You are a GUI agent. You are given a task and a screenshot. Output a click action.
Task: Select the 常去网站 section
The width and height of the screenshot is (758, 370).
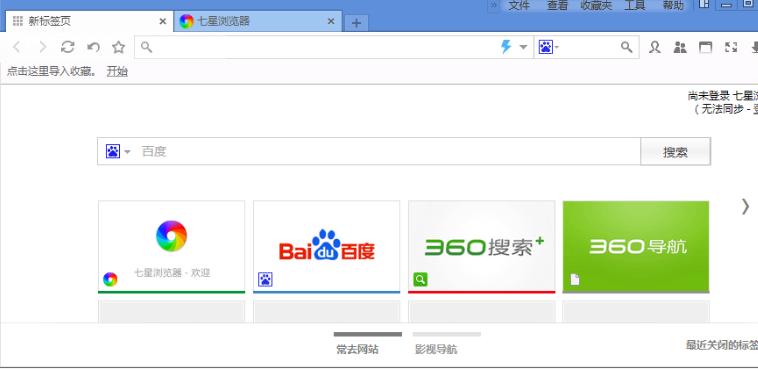click(x=357, y=349)
